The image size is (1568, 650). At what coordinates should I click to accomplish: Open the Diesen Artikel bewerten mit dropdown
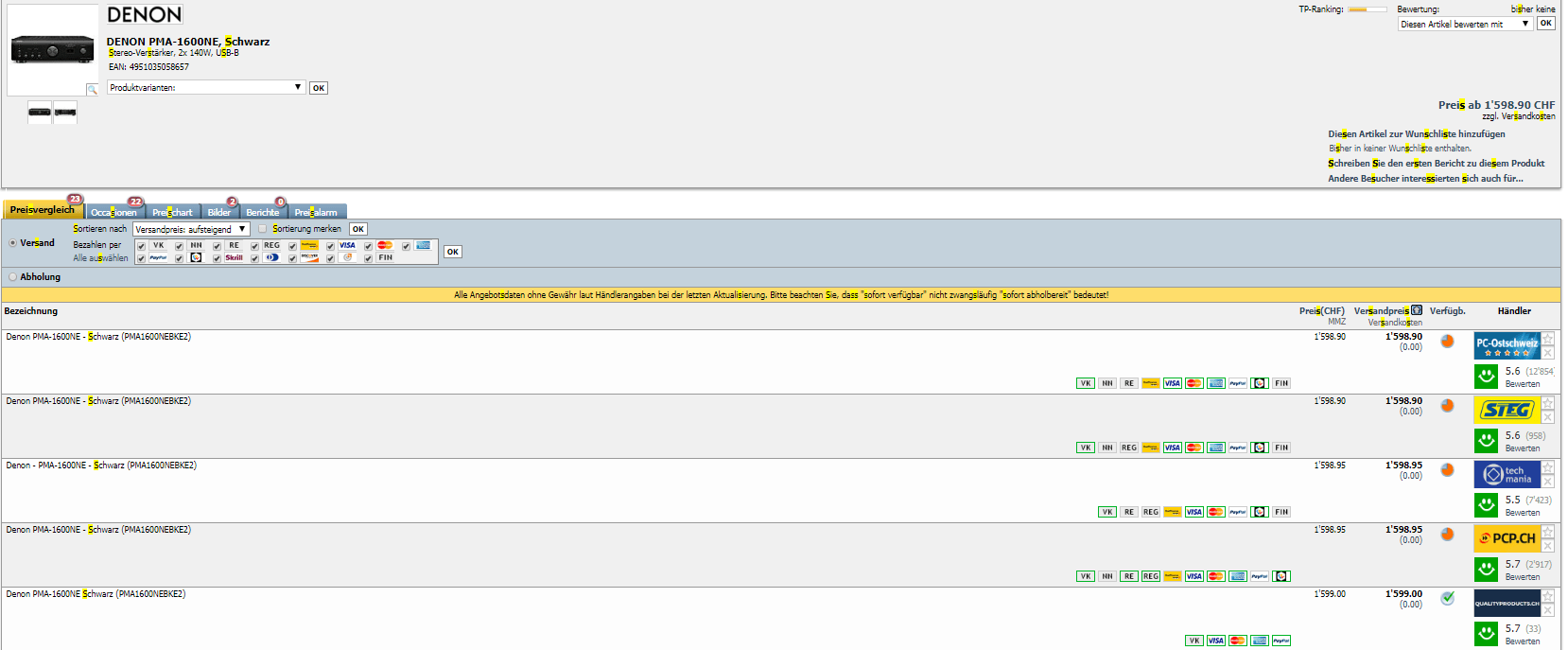1465,24
